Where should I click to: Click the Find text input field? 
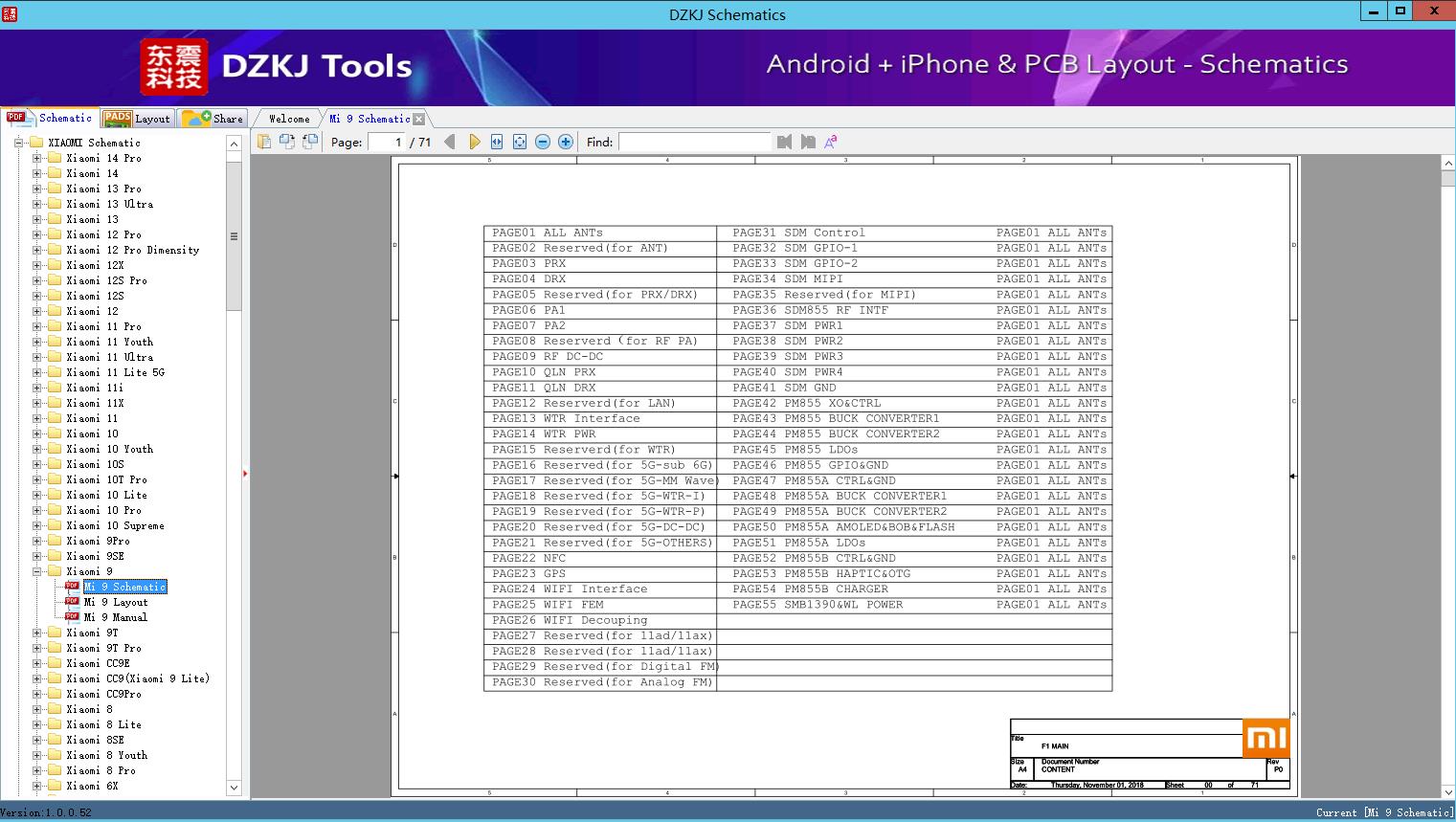pyautogui.click(x=694, y=142)
